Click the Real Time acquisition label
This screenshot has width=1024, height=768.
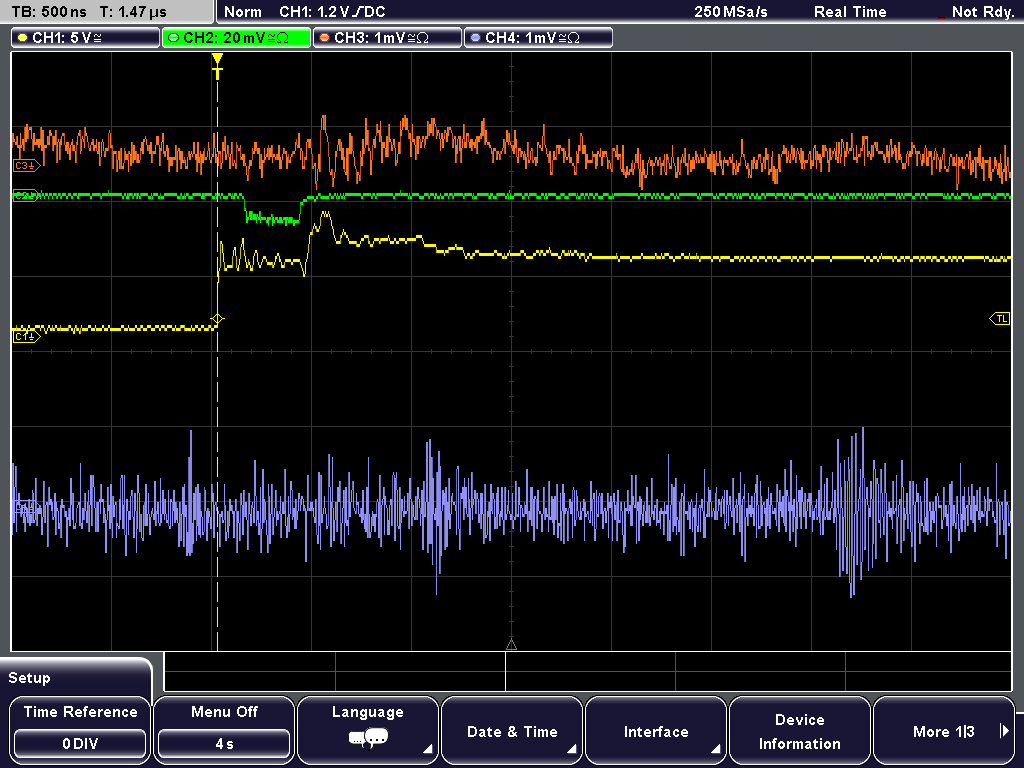[850, 12]
